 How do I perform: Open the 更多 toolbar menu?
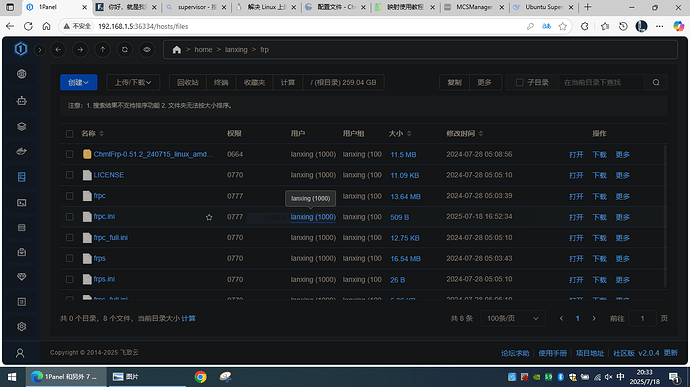tap(484, 82)
